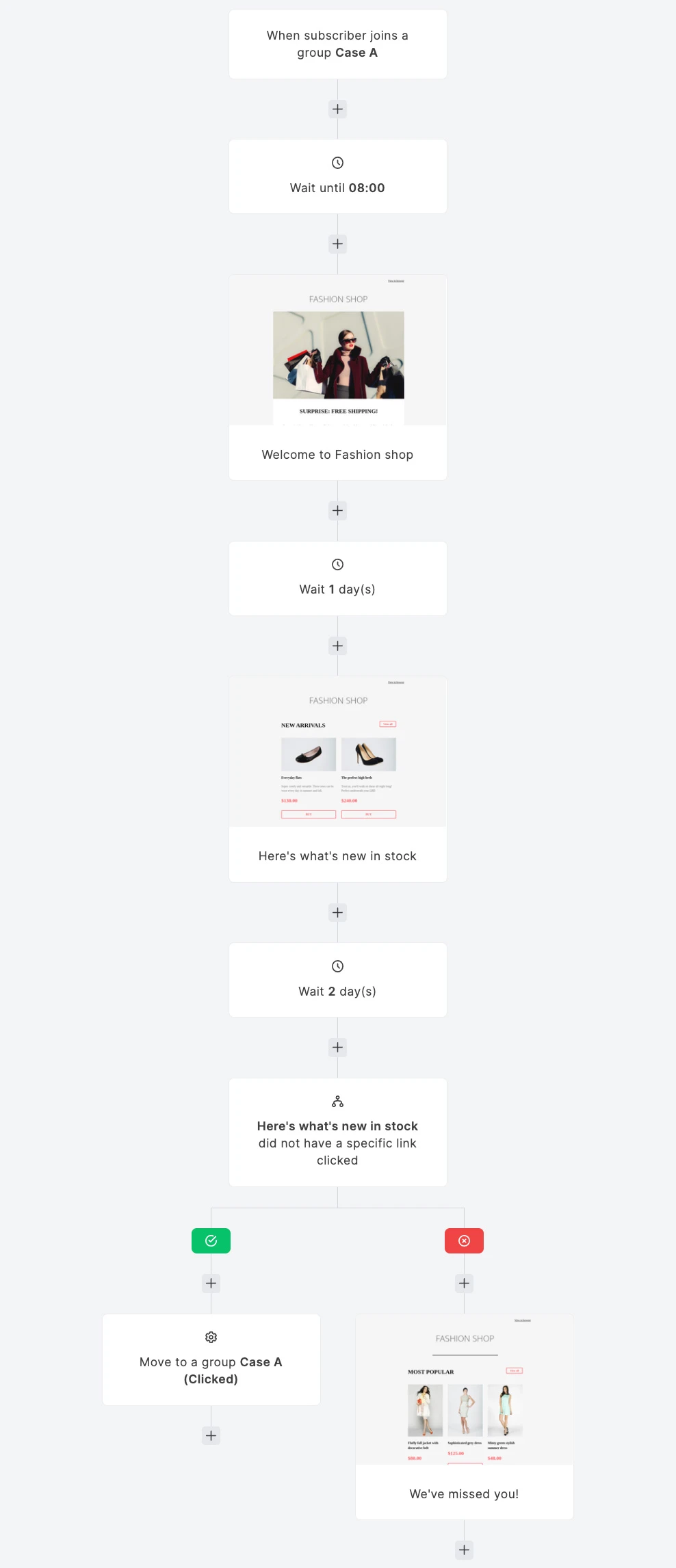Open Welcome to Fashion shop email thumbnail
676x1568 pixels.
point(337,356)
